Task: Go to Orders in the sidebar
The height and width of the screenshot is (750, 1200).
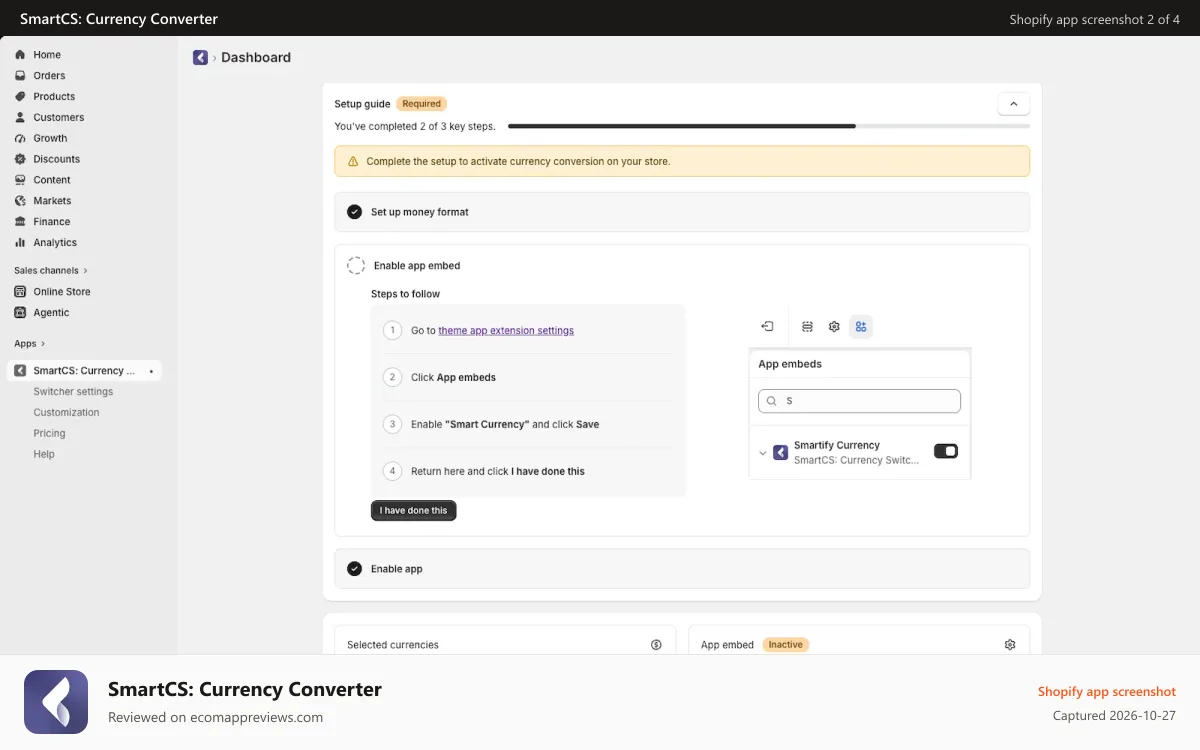Action: pyautogui.click(x=49, y=76)
